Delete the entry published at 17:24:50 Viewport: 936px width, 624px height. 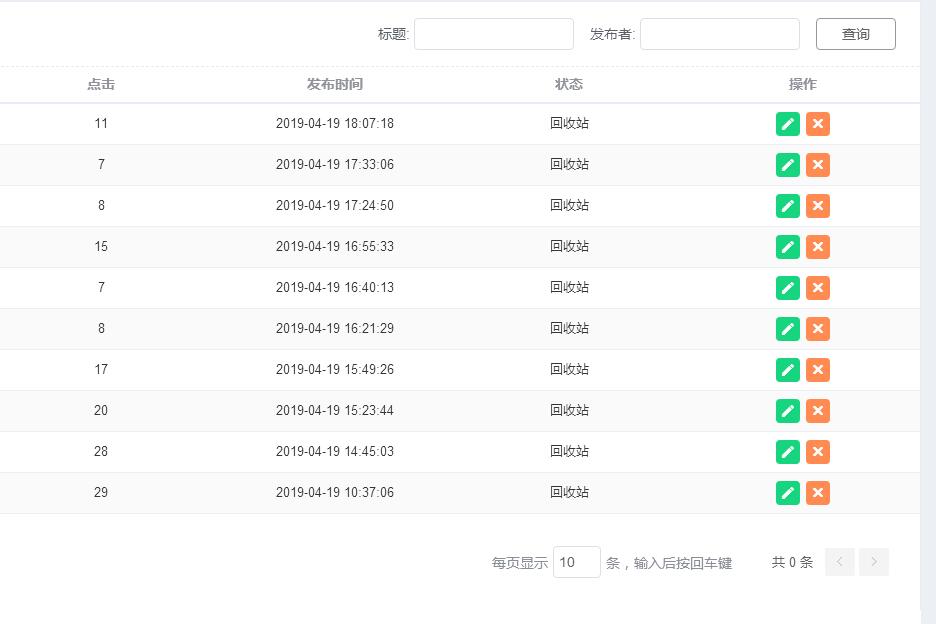coord(818,206)
